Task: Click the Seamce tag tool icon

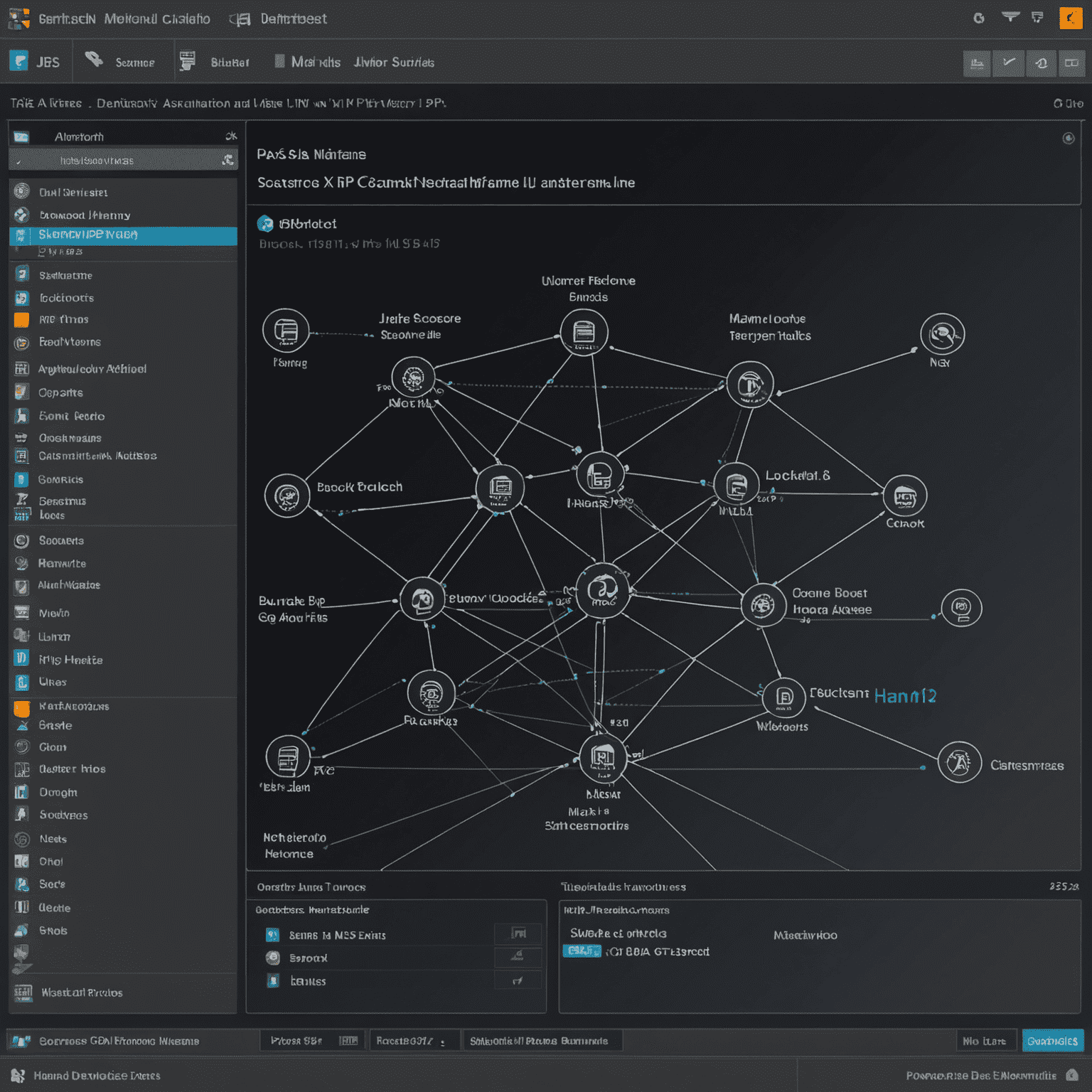Action: pyautogui.click(x=95, y=60)
